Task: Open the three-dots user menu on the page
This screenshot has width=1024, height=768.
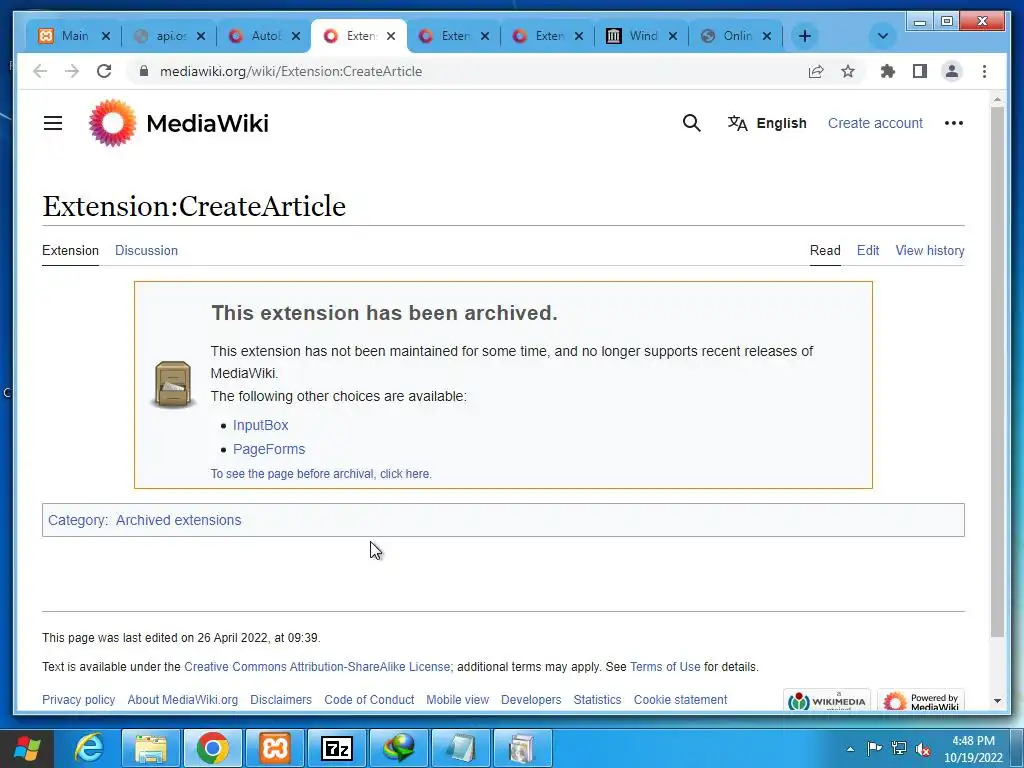Action: pyautogui.click(x=953, y=123)
